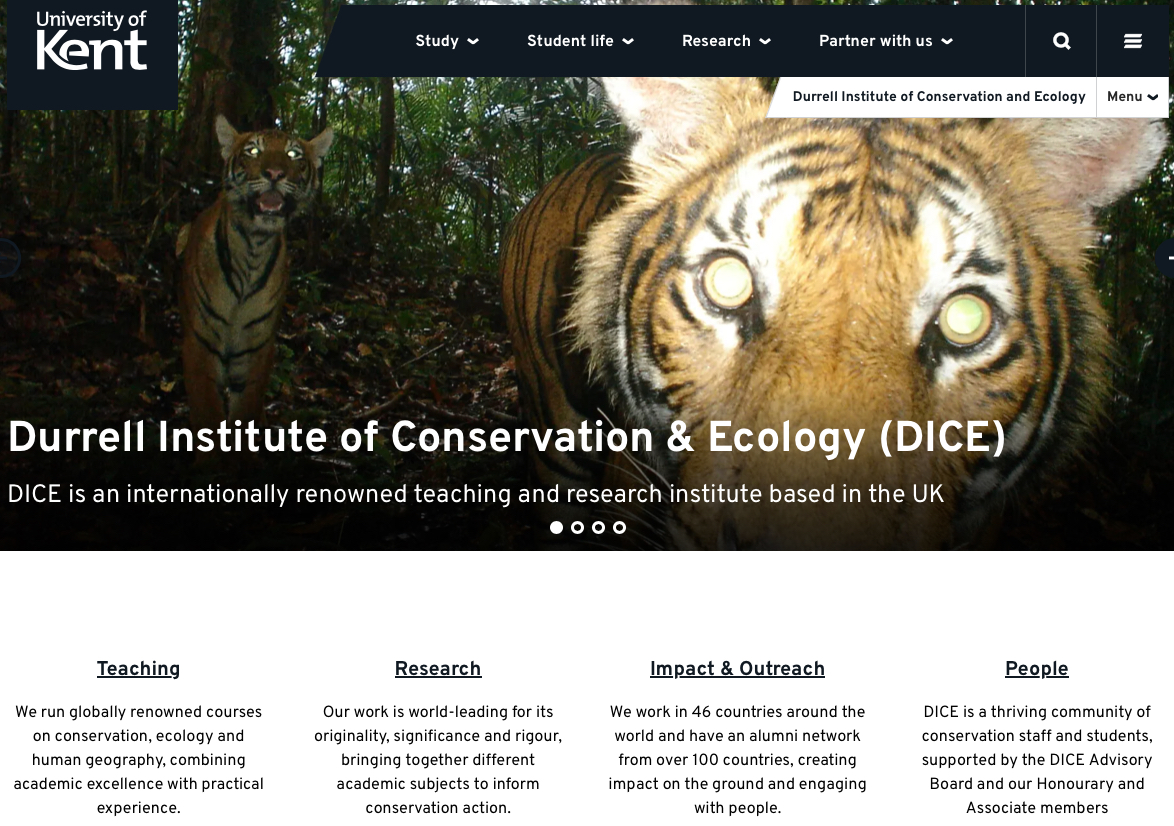Image resolution: width=1174 pixels, height=826 pixels.
Task: Select the first carousel slide dot
Action: pos(556,527)
